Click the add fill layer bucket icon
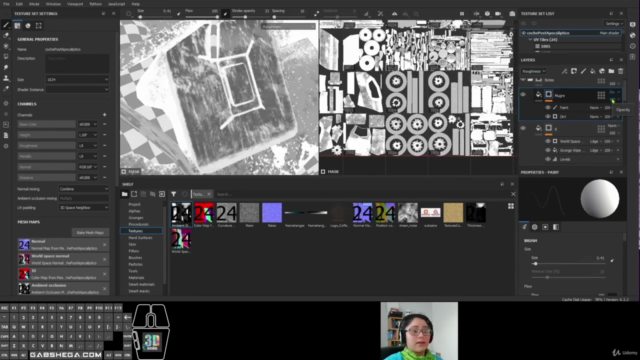This screenshot has height=360, width=640. pyautogui.click(x=593, y=71)
